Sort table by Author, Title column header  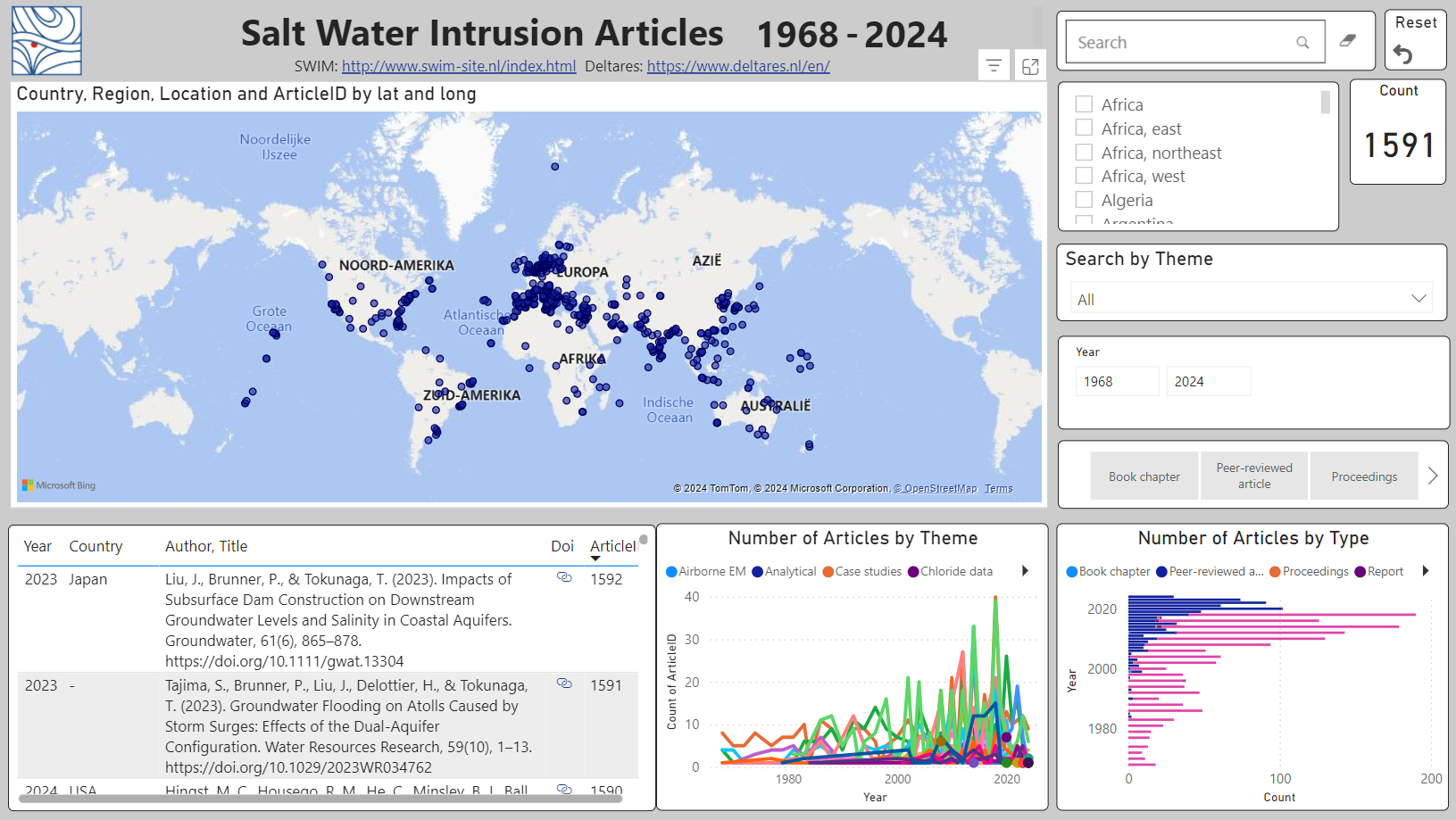206,546
